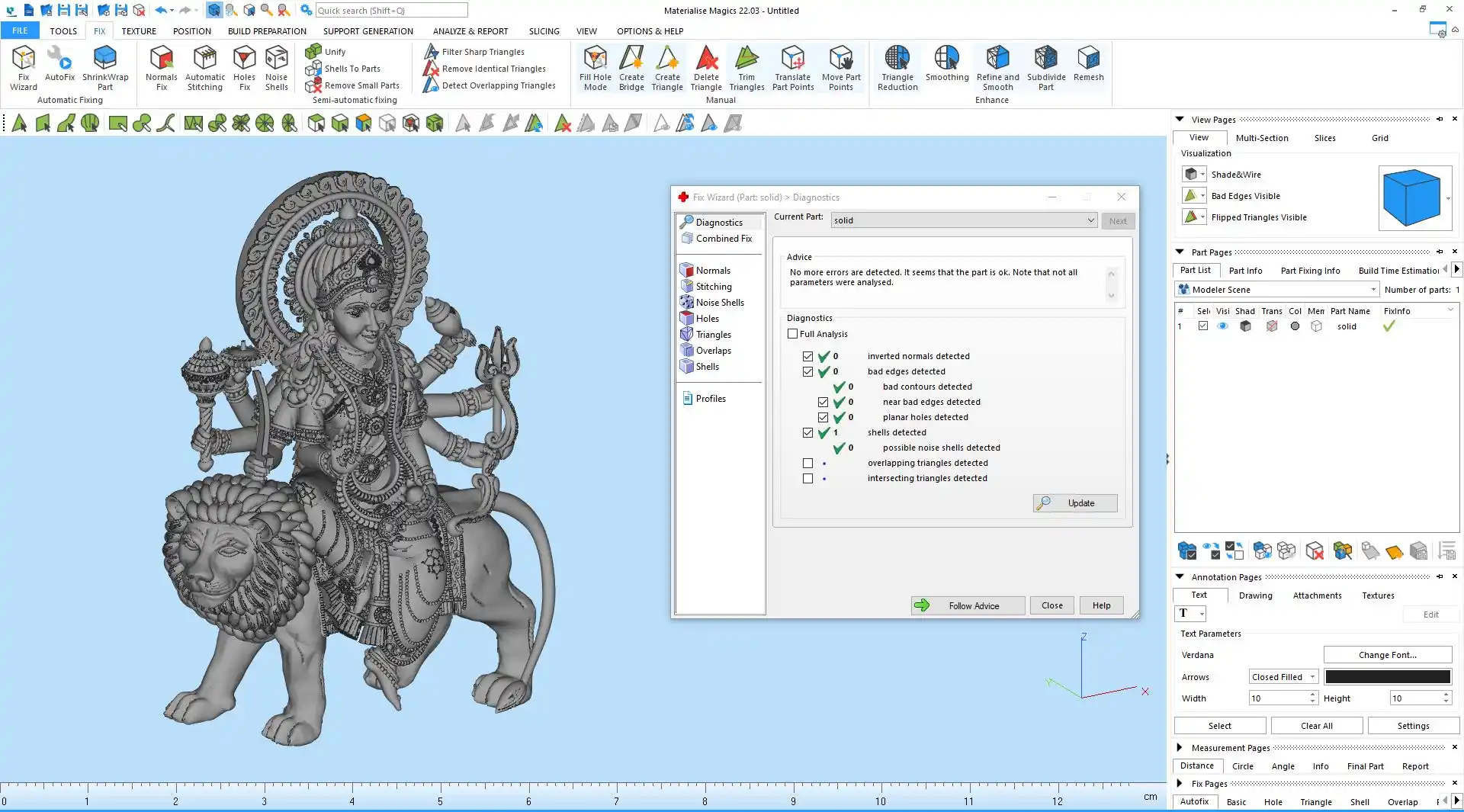Run Detect Overlapping Triangles
This screenshot has height=812, width=1464.
pyautogui.click(x=498, y=85)
